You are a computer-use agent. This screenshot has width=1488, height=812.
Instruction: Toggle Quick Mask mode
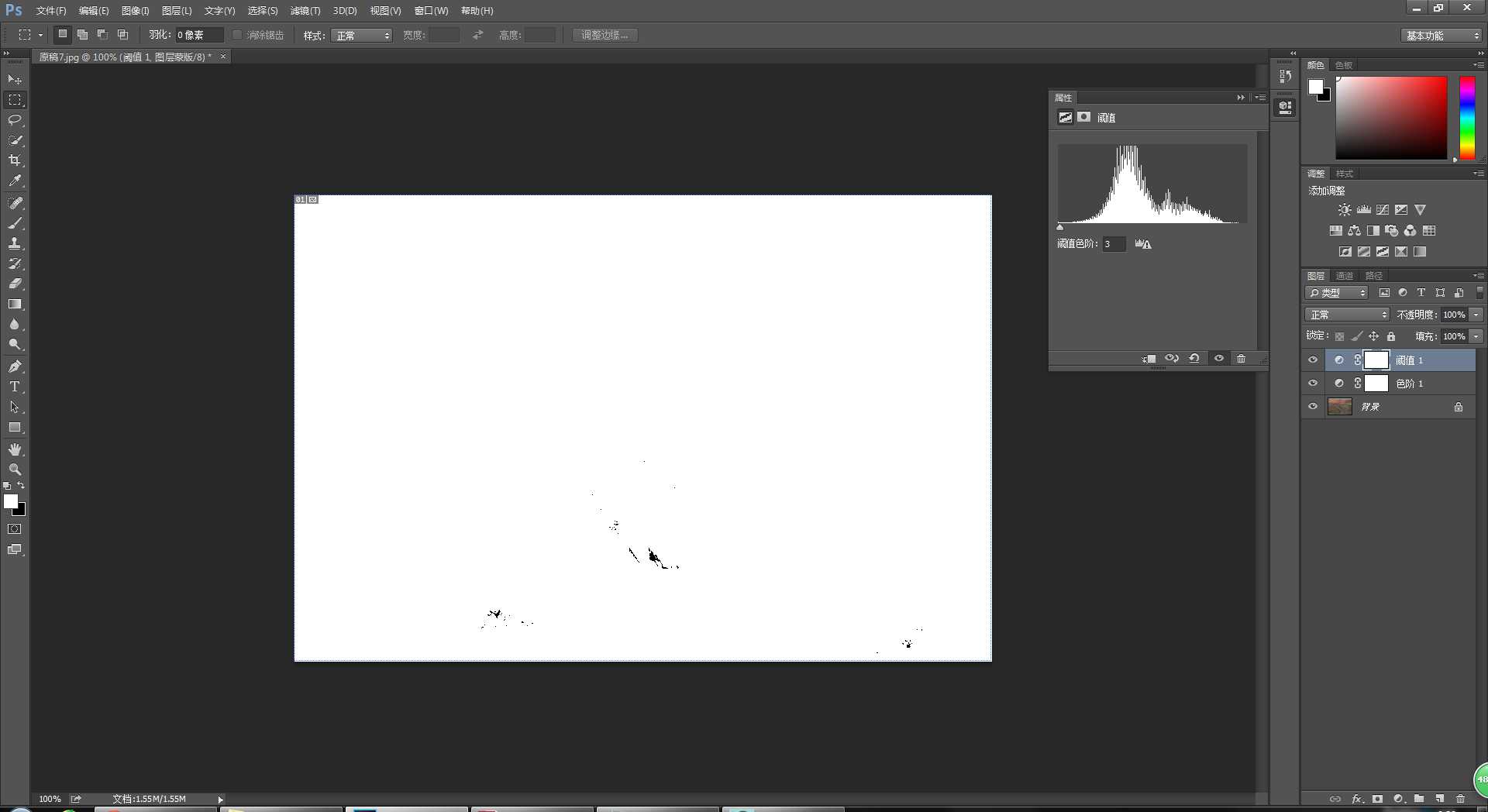(x=15, y=529)
